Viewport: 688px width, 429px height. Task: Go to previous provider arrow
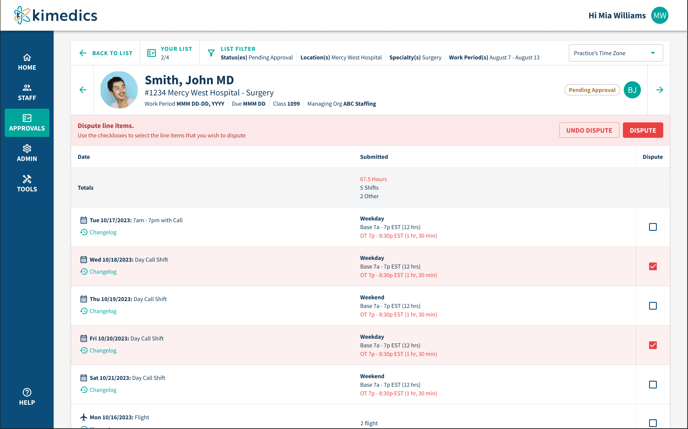coord(83,90)
